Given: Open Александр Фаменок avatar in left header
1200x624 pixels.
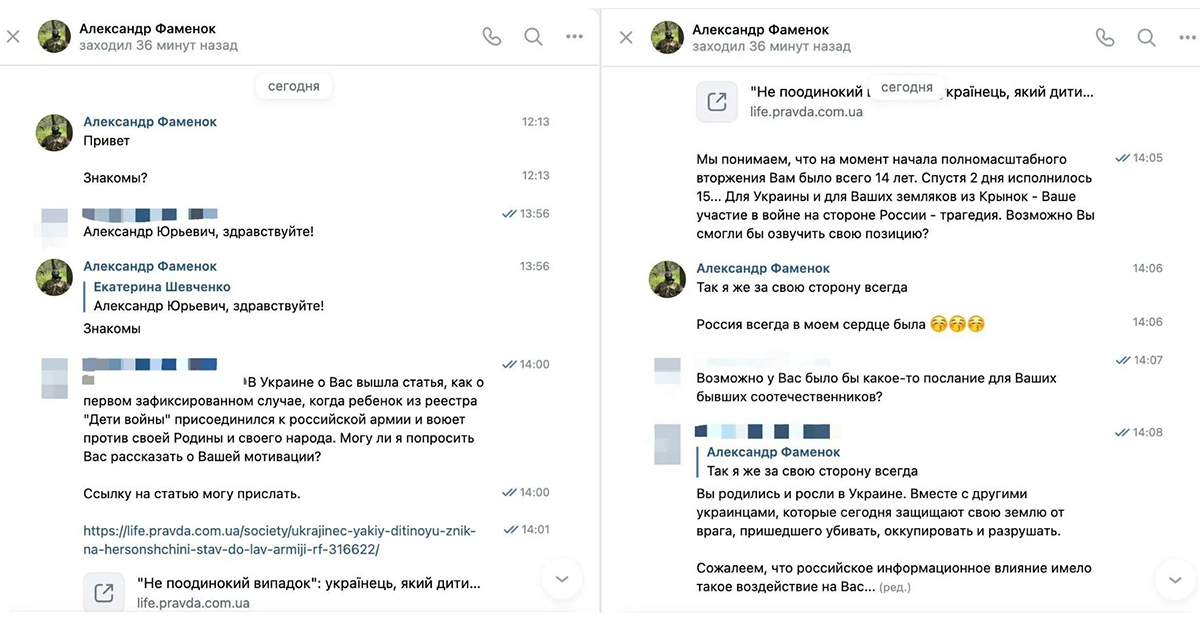Looking at the screenshot, I should [54, 37].
